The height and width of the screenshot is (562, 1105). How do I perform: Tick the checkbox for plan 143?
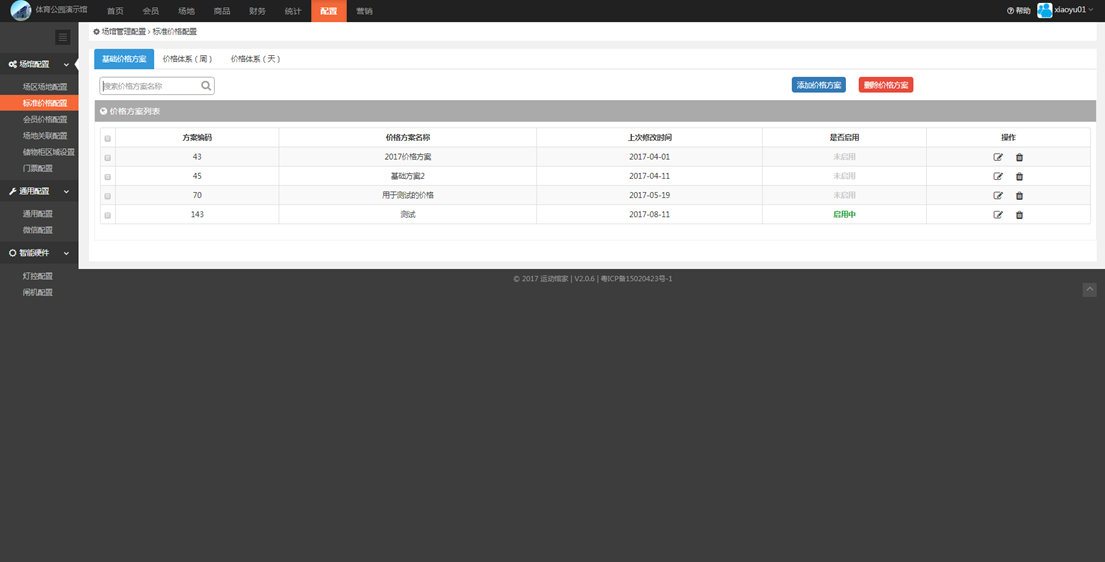[107, 215]
